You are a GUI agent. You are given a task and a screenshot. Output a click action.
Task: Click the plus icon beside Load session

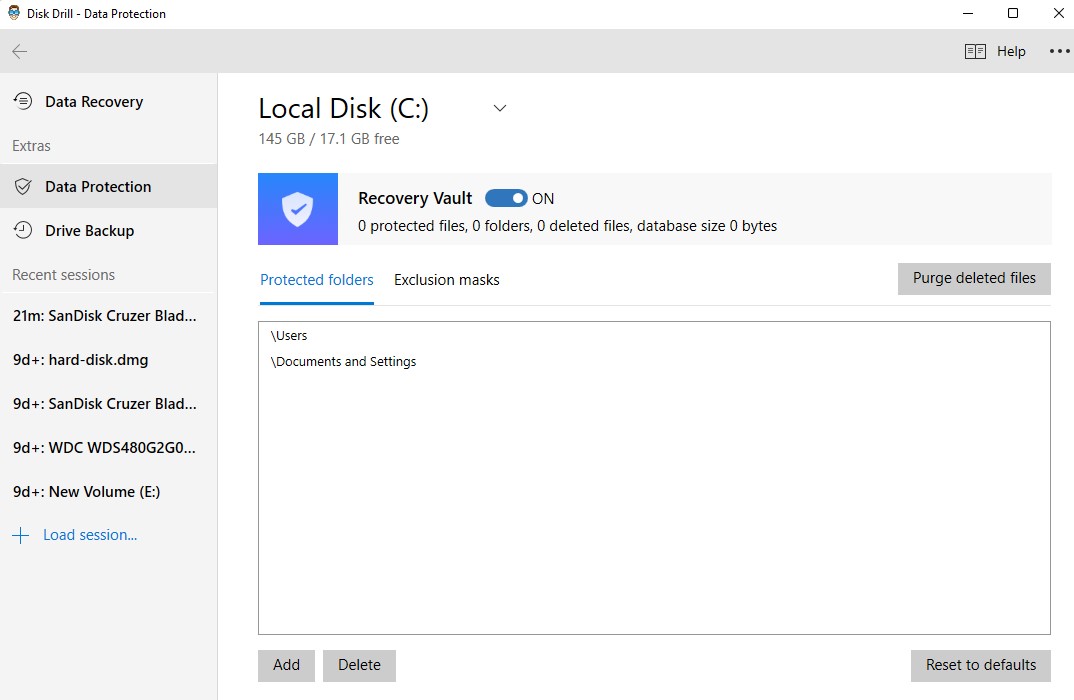tap(21, 535)
